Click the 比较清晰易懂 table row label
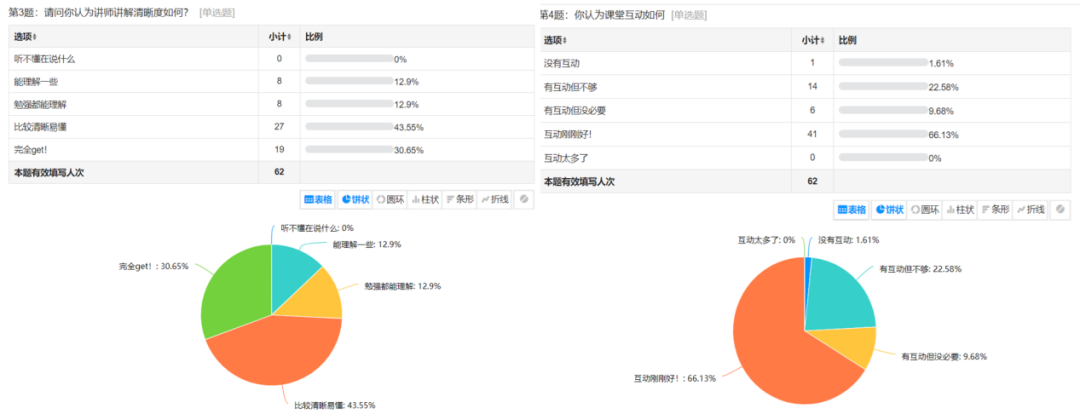This screenshot has height=414, width=1080. pyautogui.click(x=40, y=127)
